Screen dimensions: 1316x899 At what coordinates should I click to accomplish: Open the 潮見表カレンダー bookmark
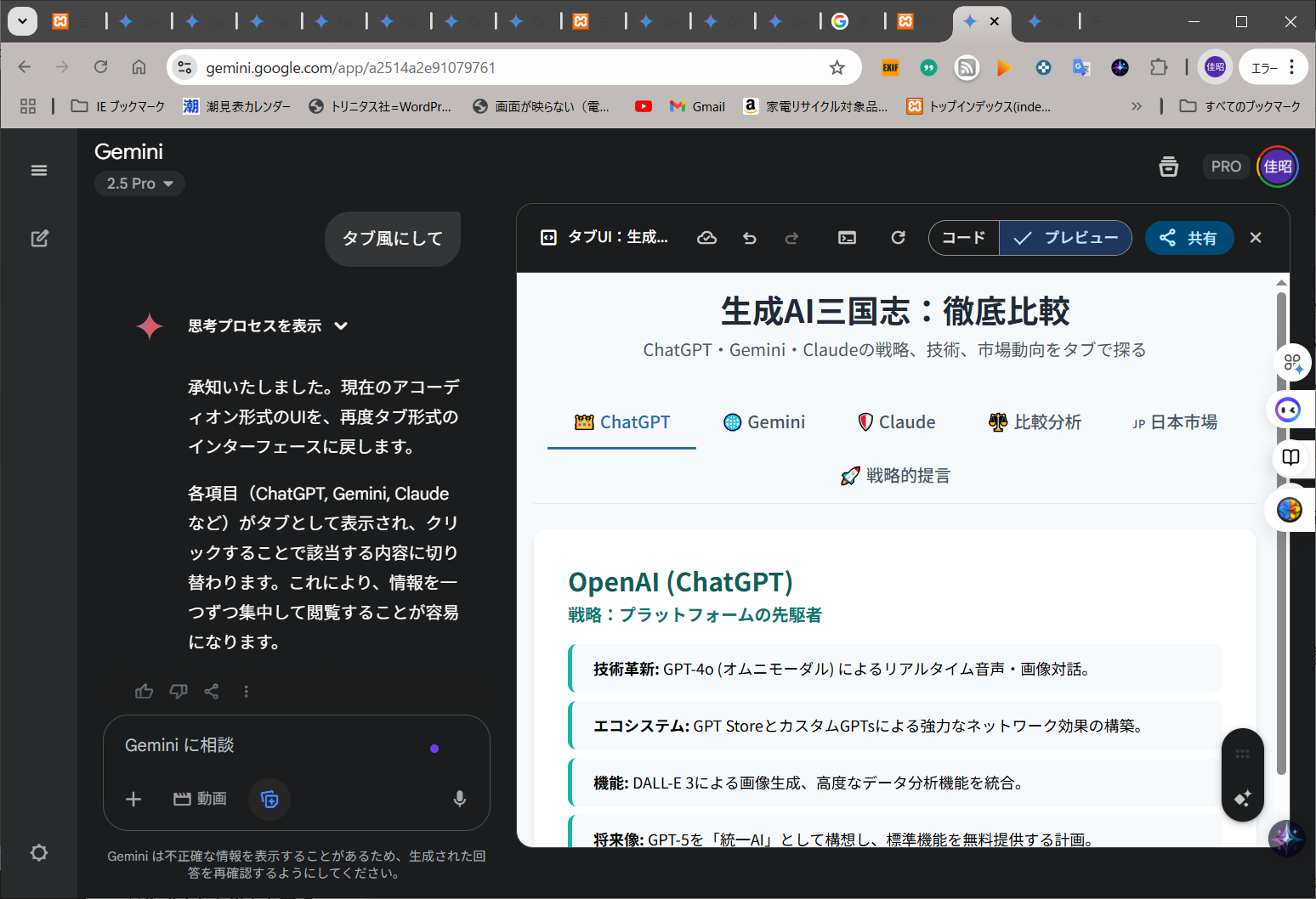pos(237,106)
